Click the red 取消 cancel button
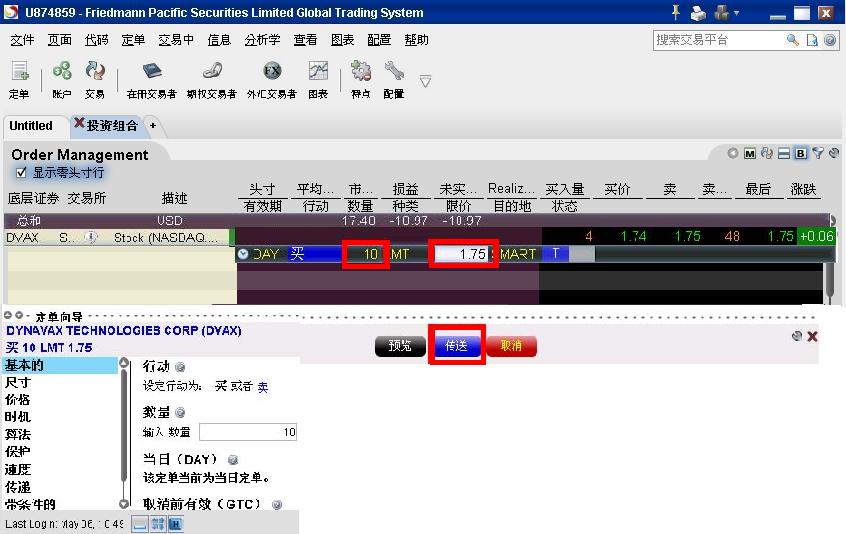 tap(511, 345)
